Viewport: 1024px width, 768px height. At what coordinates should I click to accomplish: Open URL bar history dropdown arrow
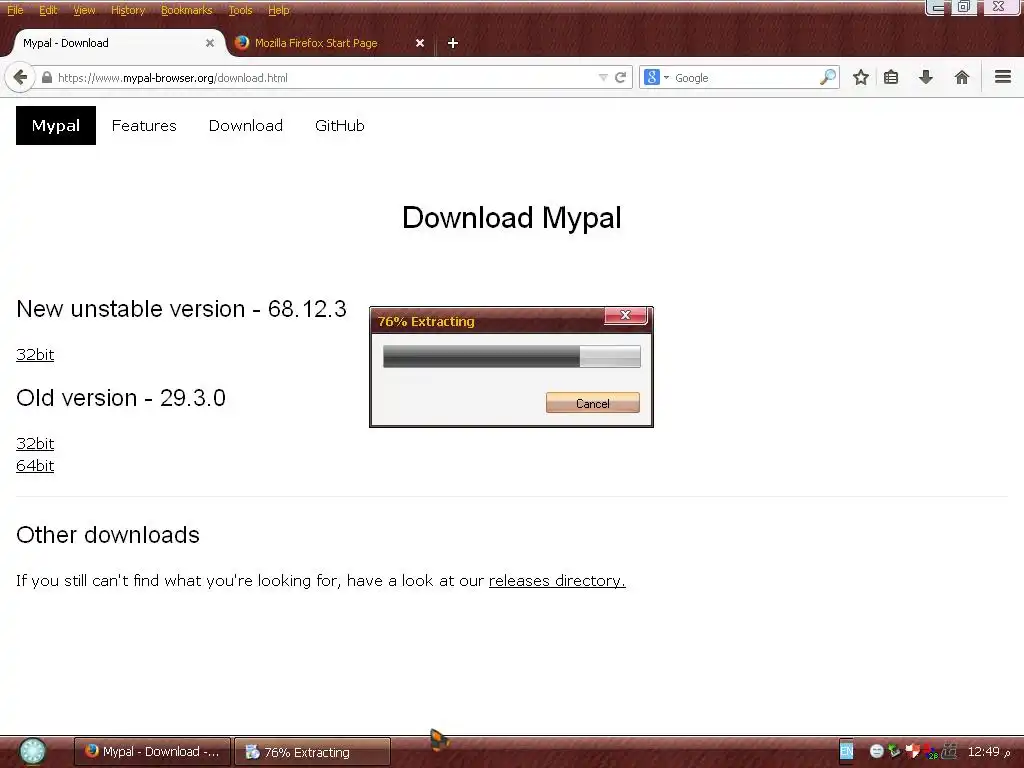pyautogui.click(x=603, y=78)
